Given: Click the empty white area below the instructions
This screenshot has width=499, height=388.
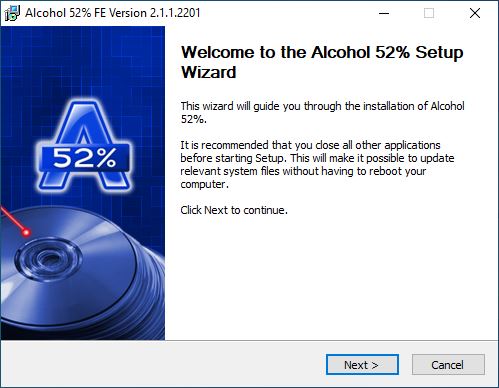Looking at the screenshot, I should tap(332, 278).
